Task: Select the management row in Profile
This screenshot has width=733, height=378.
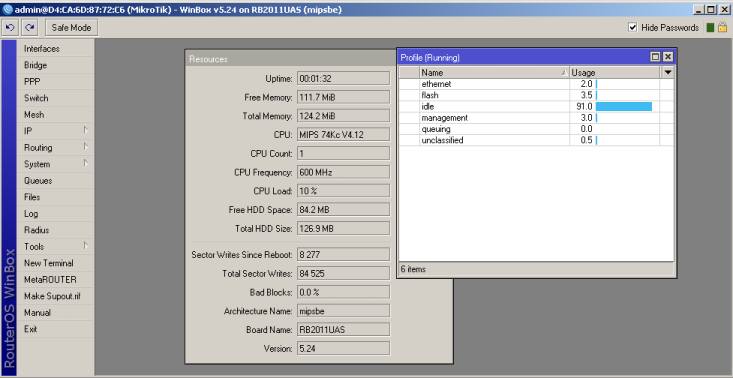Action: (537, 118)
